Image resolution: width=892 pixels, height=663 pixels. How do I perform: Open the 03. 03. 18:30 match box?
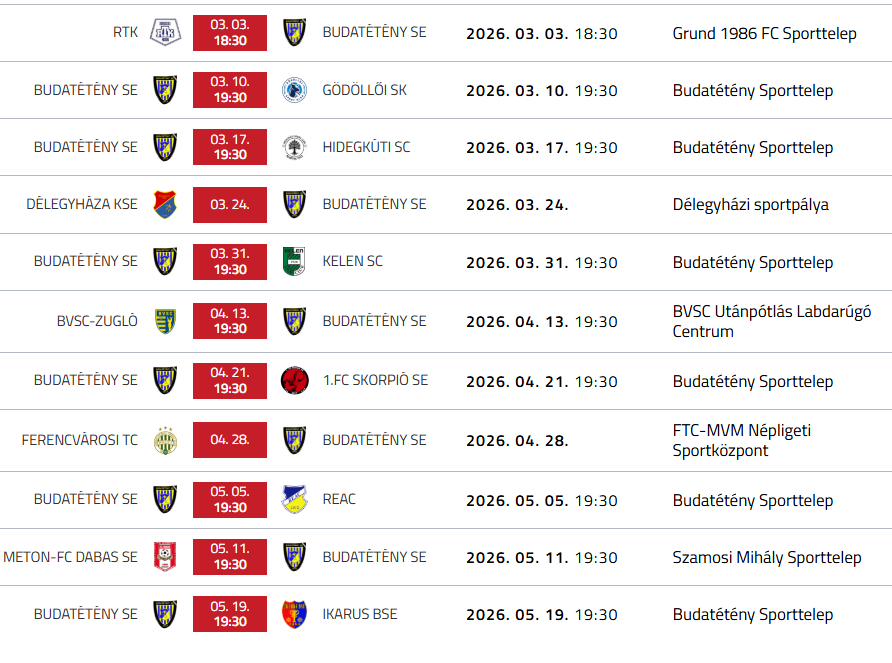[x=230, y=33]
